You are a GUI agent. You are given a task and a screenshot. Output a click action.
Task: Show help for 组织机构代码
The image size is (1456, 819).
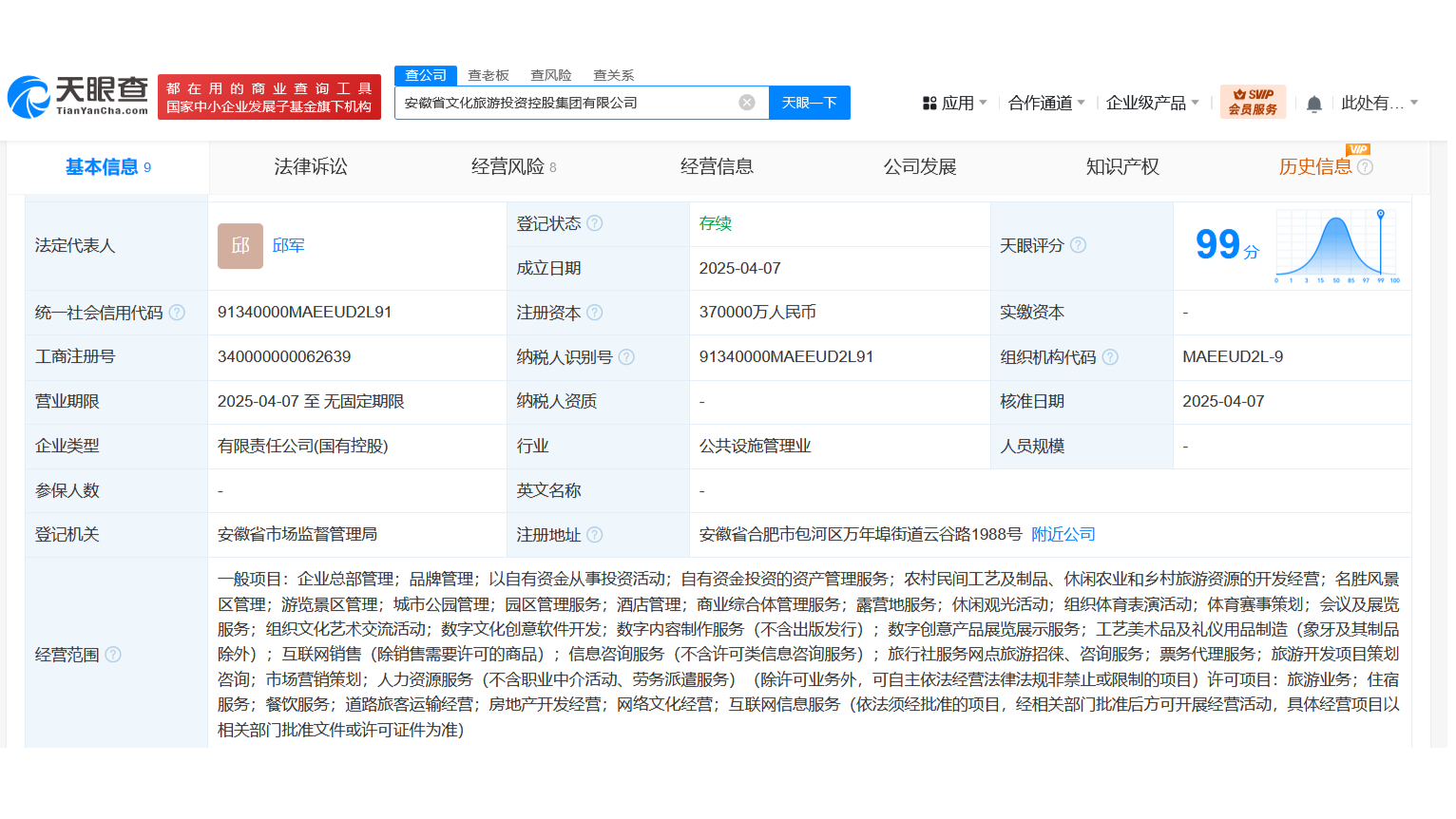pyautogui.click(x=1110, y=357)
